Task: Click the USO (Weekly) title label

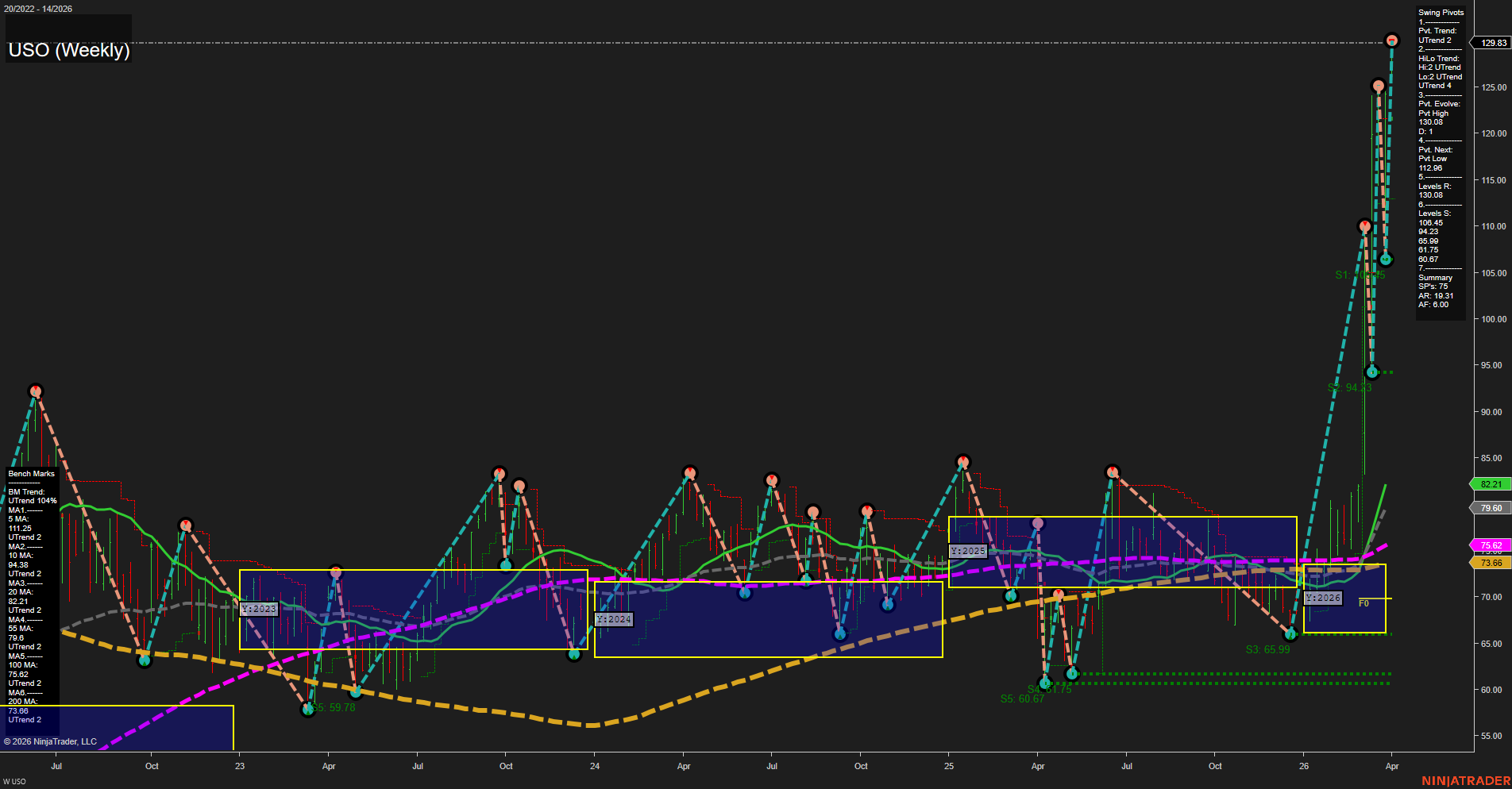Action: [x=67, y=51]
